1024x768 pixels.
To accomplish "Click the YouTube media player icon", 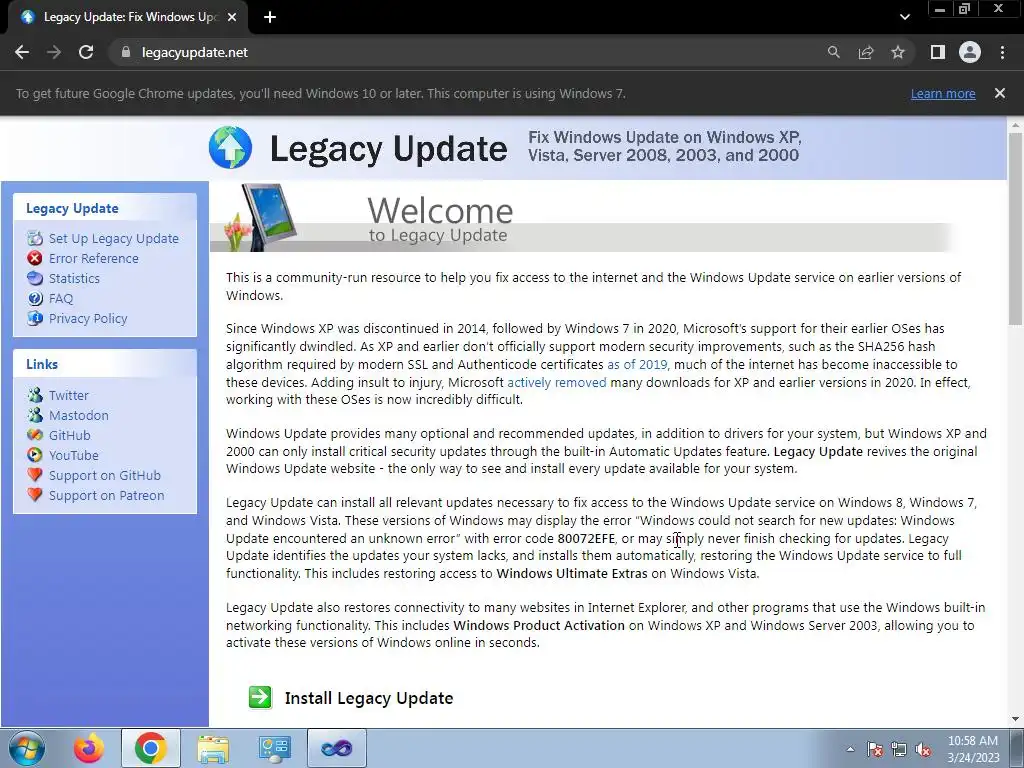I will click(x=35, y=455).
